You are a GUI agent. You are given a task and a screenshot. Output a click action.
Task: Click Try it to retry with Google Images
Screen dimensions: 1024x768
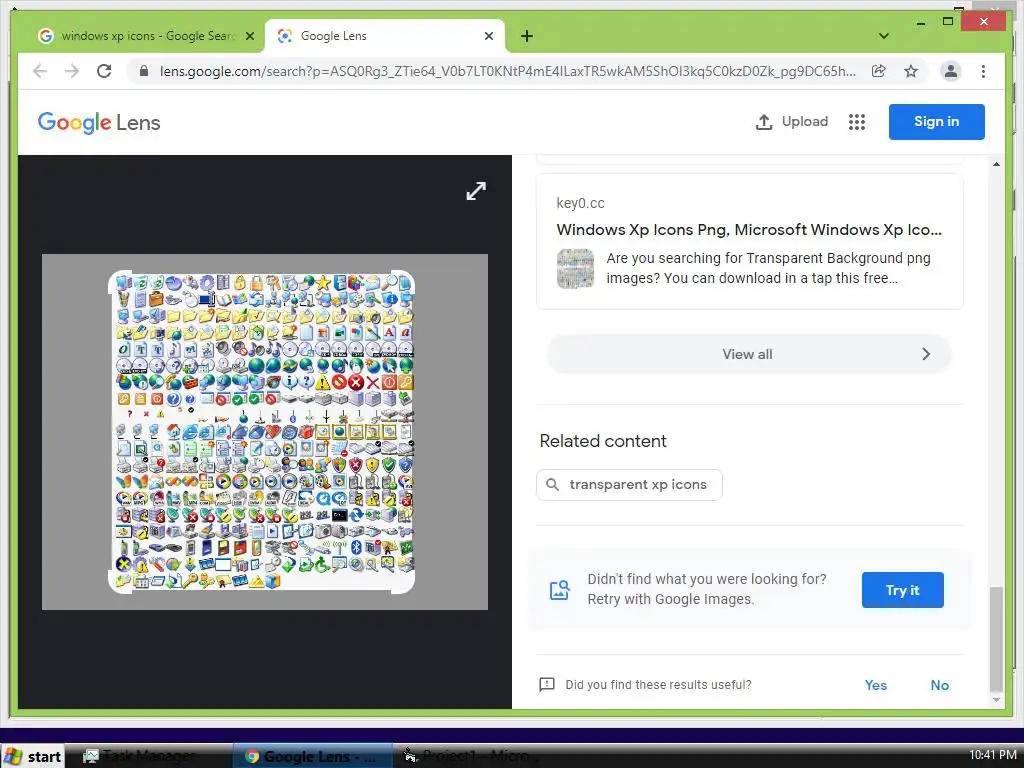click(903, 590)
